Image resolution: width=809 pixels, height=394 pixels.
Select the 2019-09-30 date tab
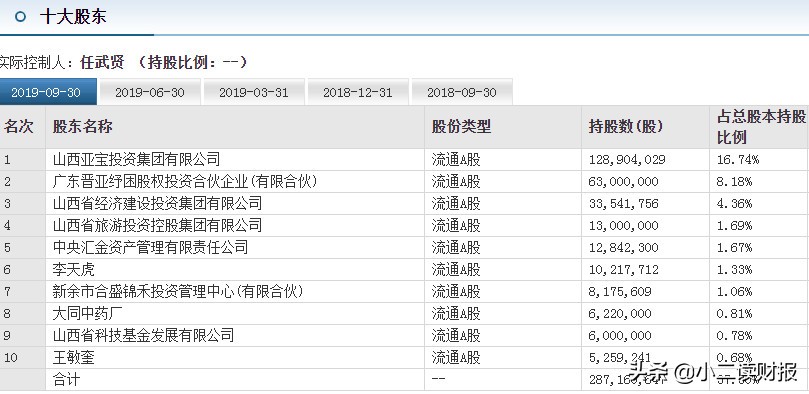click(x=48, y=92)
